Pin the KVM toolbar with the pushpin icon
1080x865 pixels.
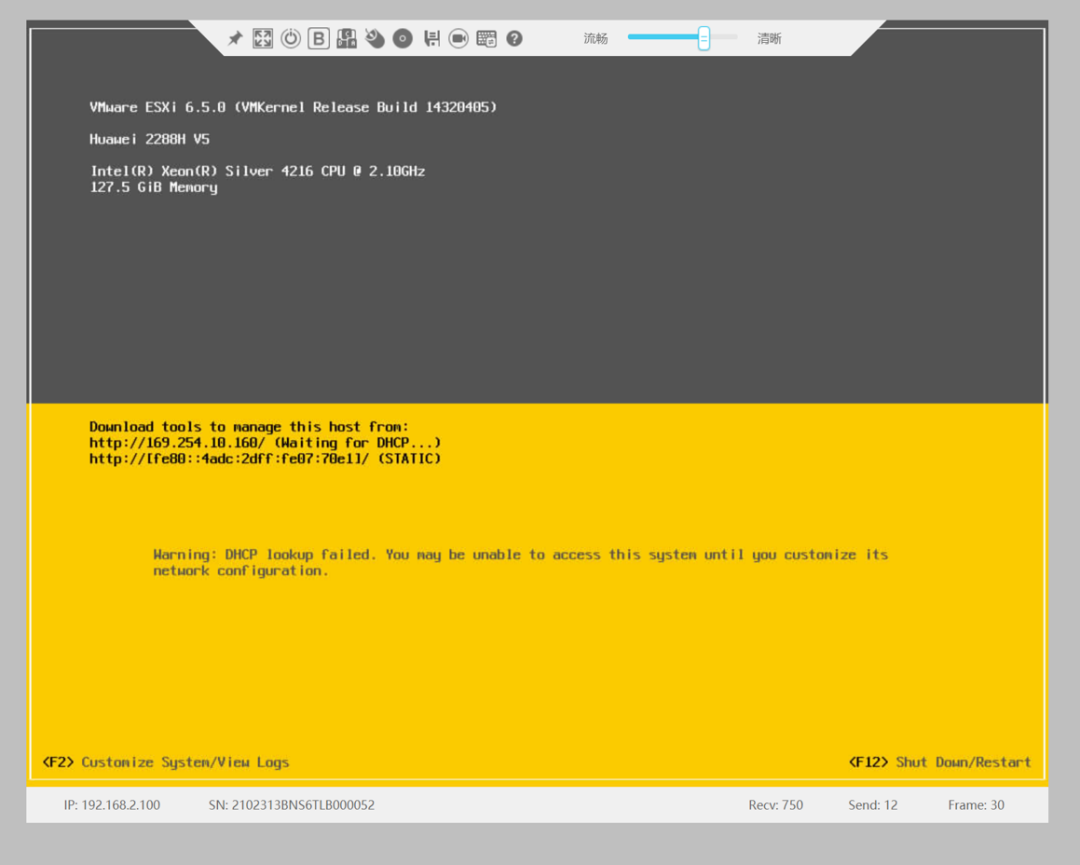(x=236, y=39)
